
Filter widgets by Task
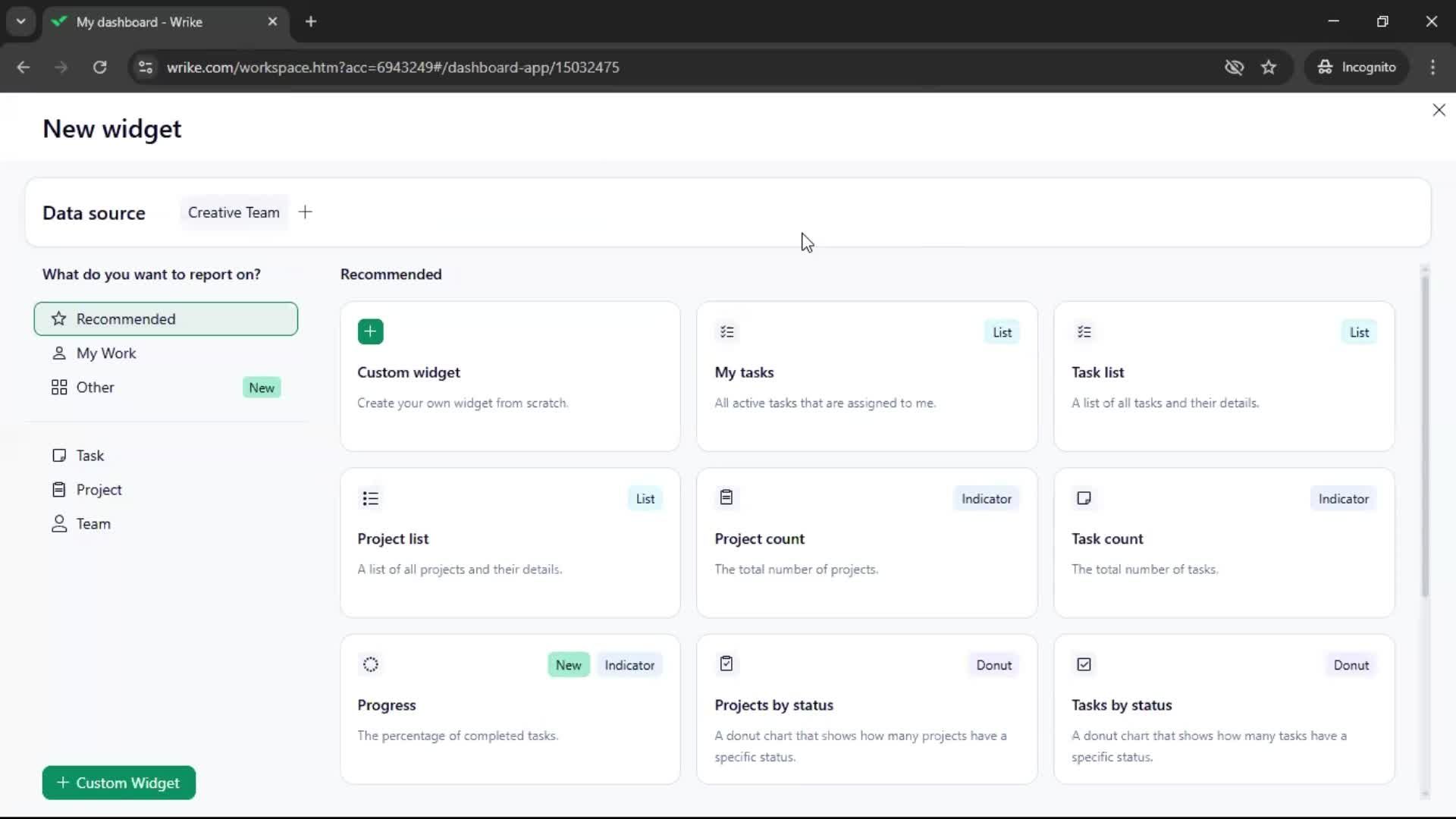pyautogui.click(x=165, y=455)
